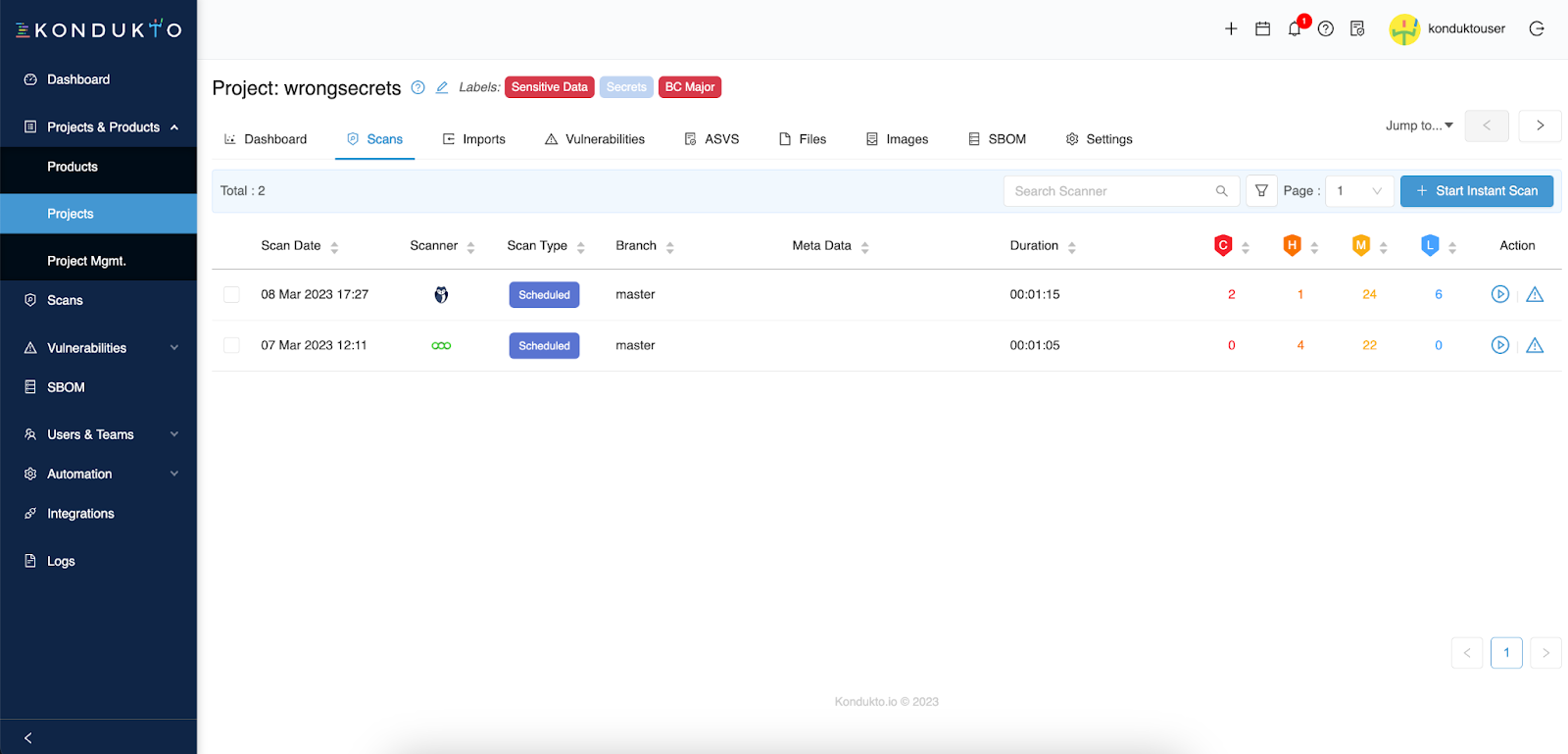
Task: Click scanner icon of 08 Mar 2023 scan
Action: (x=441, y=294)
